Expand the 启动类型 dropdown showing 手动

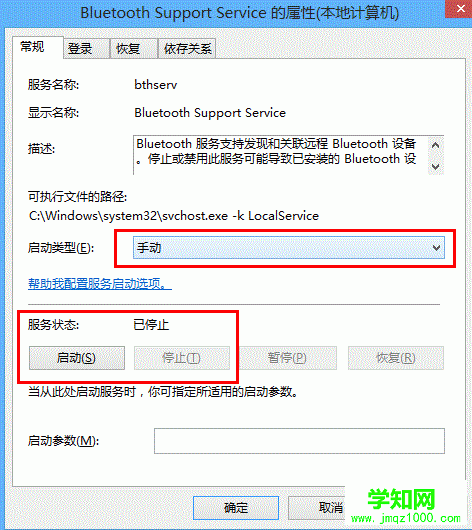(288, 248)
